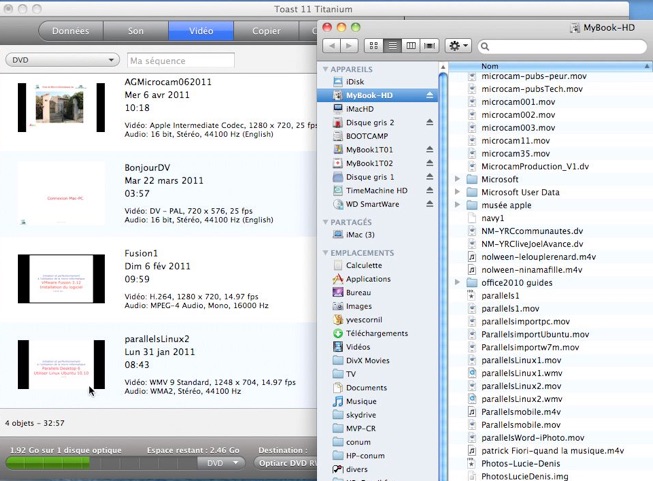Go forward in the Finder window
This screenshot has height=481, width=653.
tap(349, 46)
